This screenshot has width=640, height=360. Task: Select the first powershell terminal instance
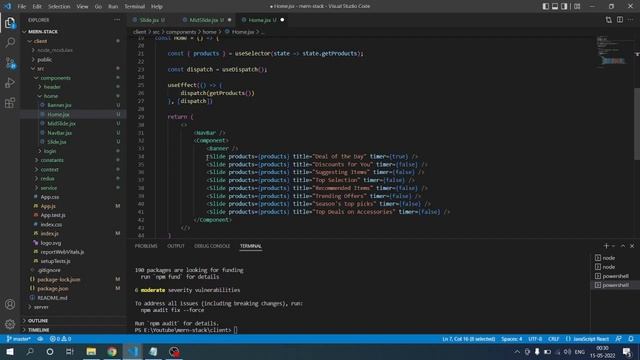pos(614,276)
